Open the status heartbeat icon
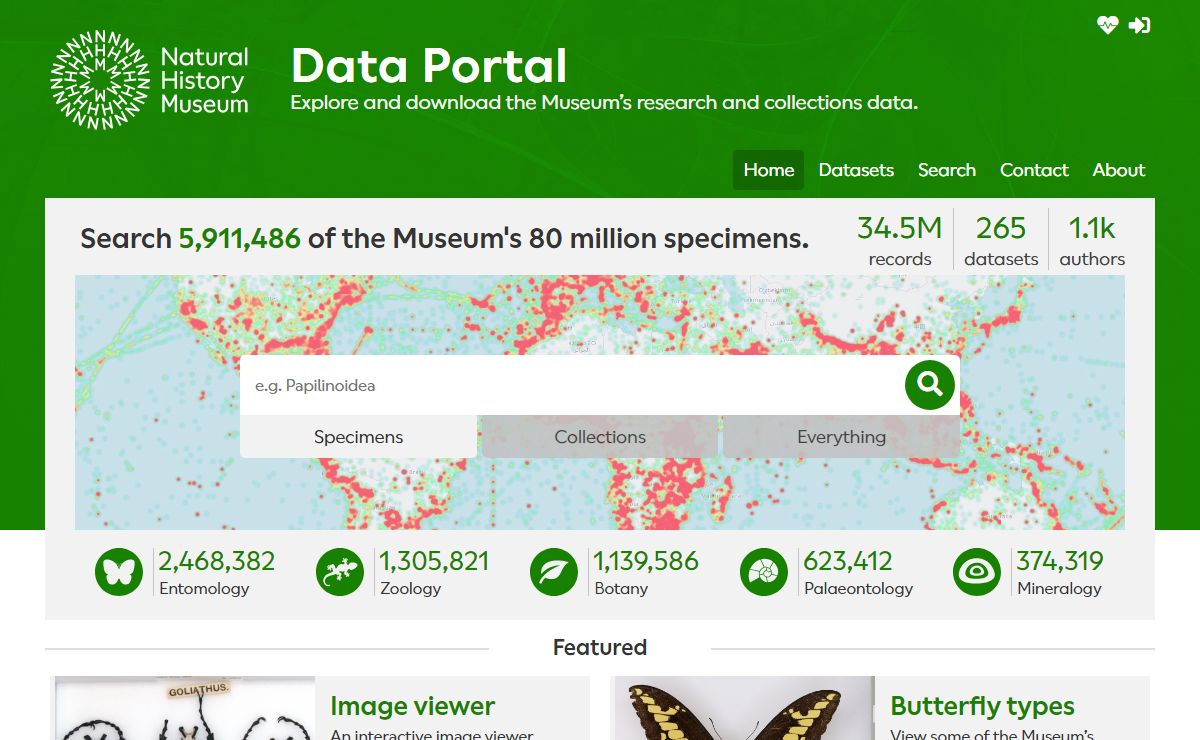The width and height of the screenshot is (1200, 740). (x=1107, y=25)
